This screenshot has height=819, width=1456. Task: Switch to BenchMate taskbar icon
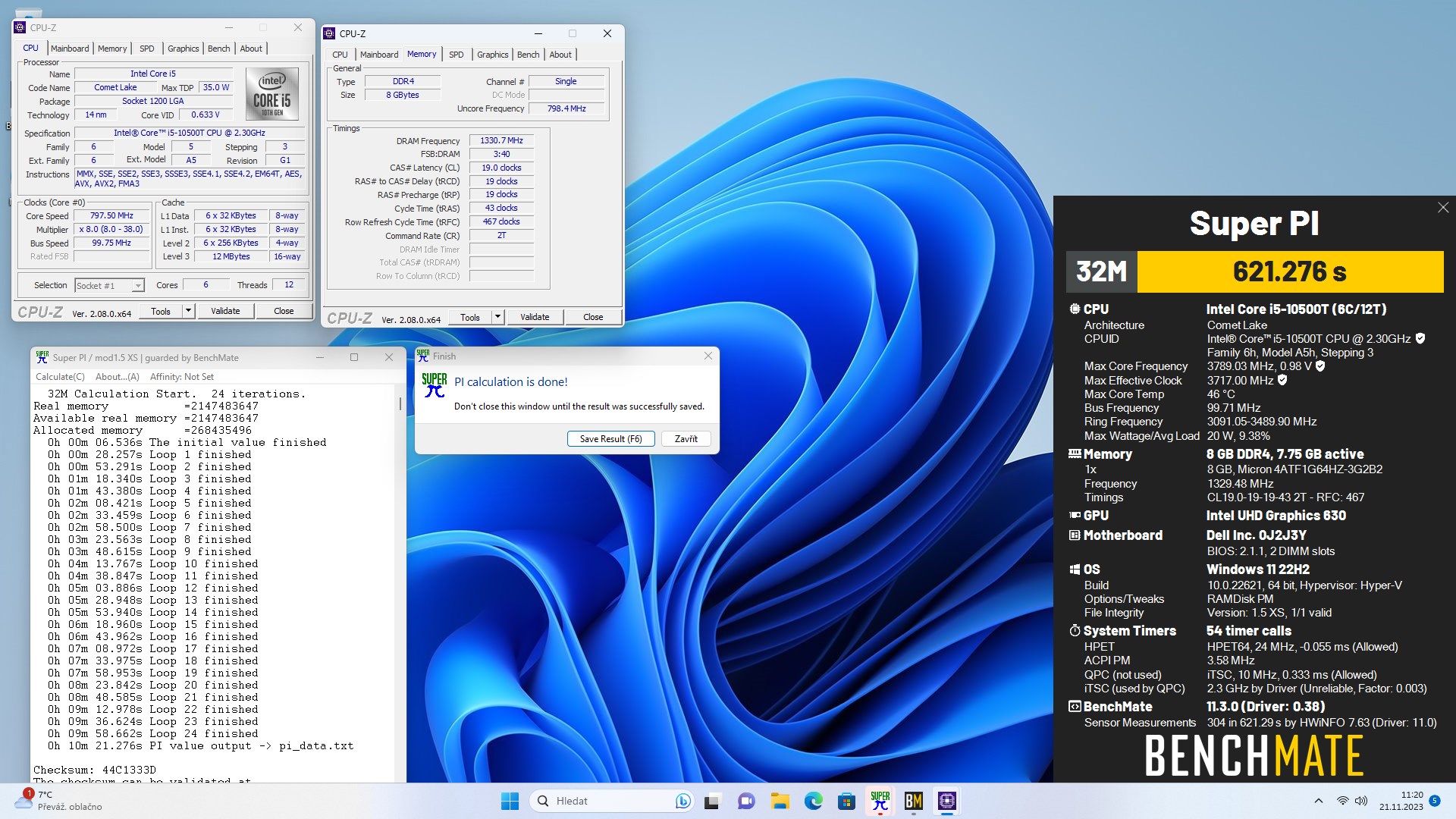coord(913,801)
